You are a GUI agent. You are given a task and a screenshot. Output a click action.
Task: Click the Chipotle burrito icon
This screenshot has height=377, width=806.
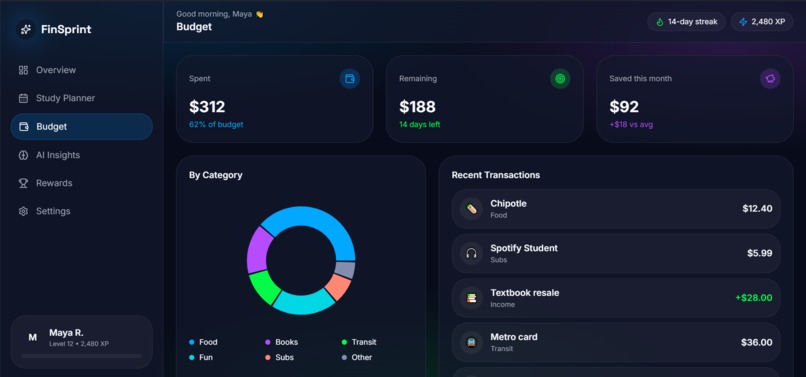[471, 209]
